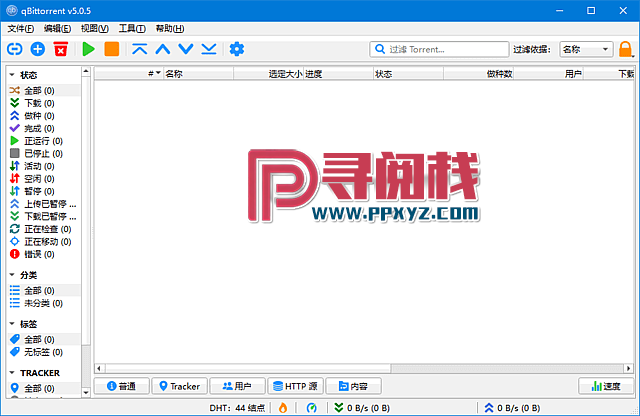Sort by the 进度 column header
Image resolution: width=640 pixels, height=416 pixels.
click(x=338, y=74)
